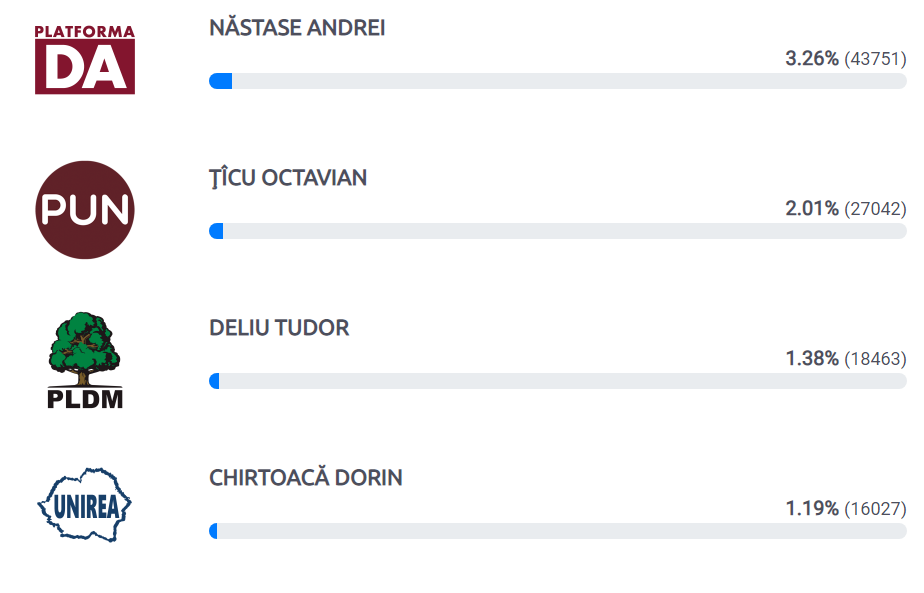This screenshot has width=924, height=593.
Task: Select candidate name ŢÎCU OCTAVIAN
Action: coord(288,178)
